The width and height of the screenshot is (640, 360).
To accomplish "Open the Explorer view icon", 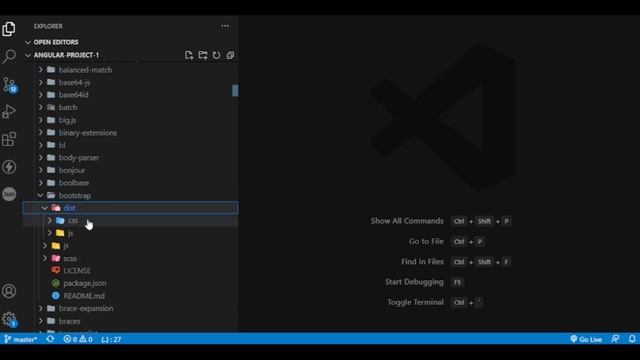I will pyautogui.click(x=9, y=29).
